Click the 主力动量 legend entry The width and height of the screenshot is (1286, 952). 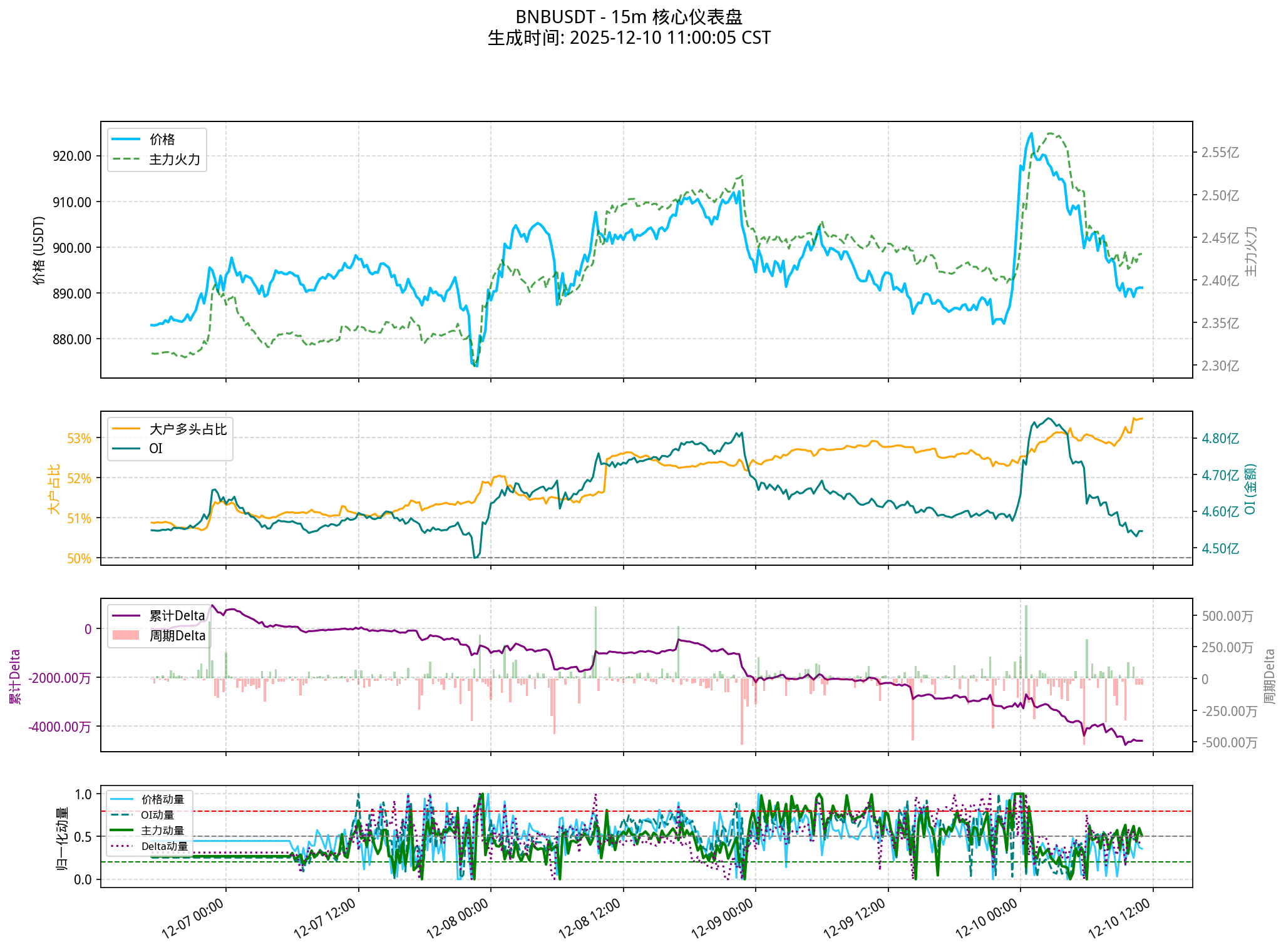(x=162, y=831)
